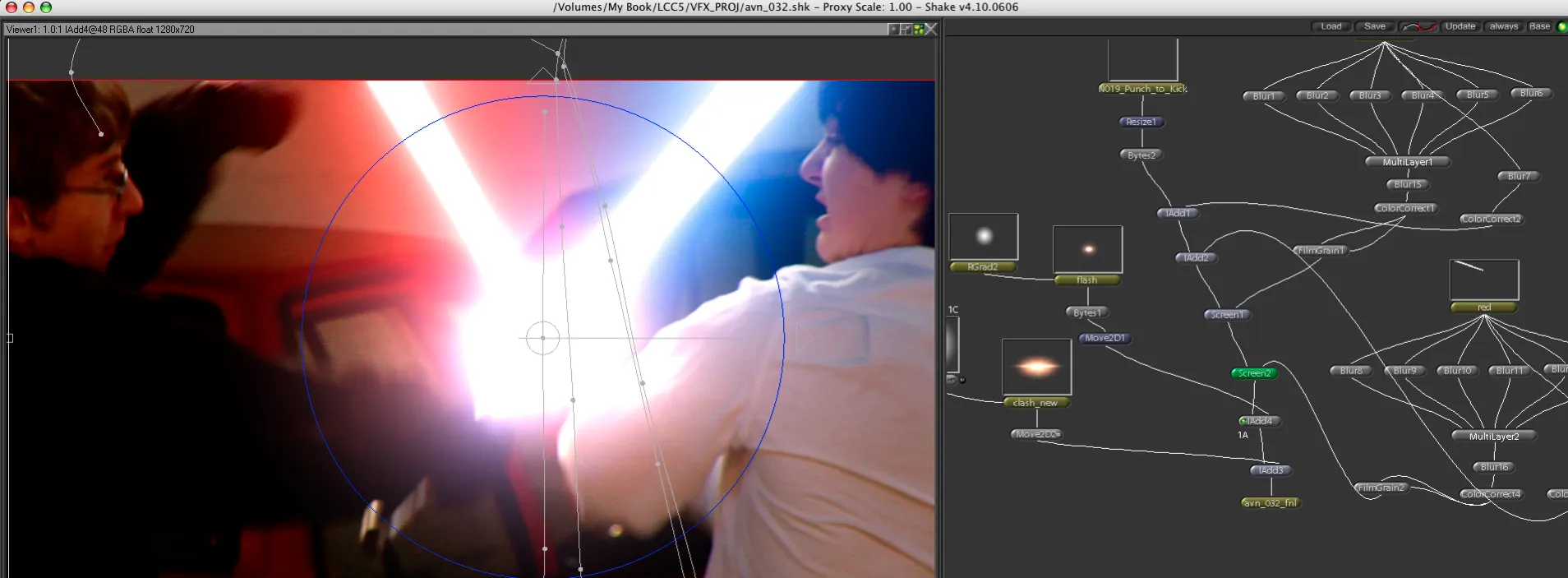This screenshot has width=1568, height=578.
Task: Click the RGrad2 node thumbnail
Action: click(x=984, y=237)
